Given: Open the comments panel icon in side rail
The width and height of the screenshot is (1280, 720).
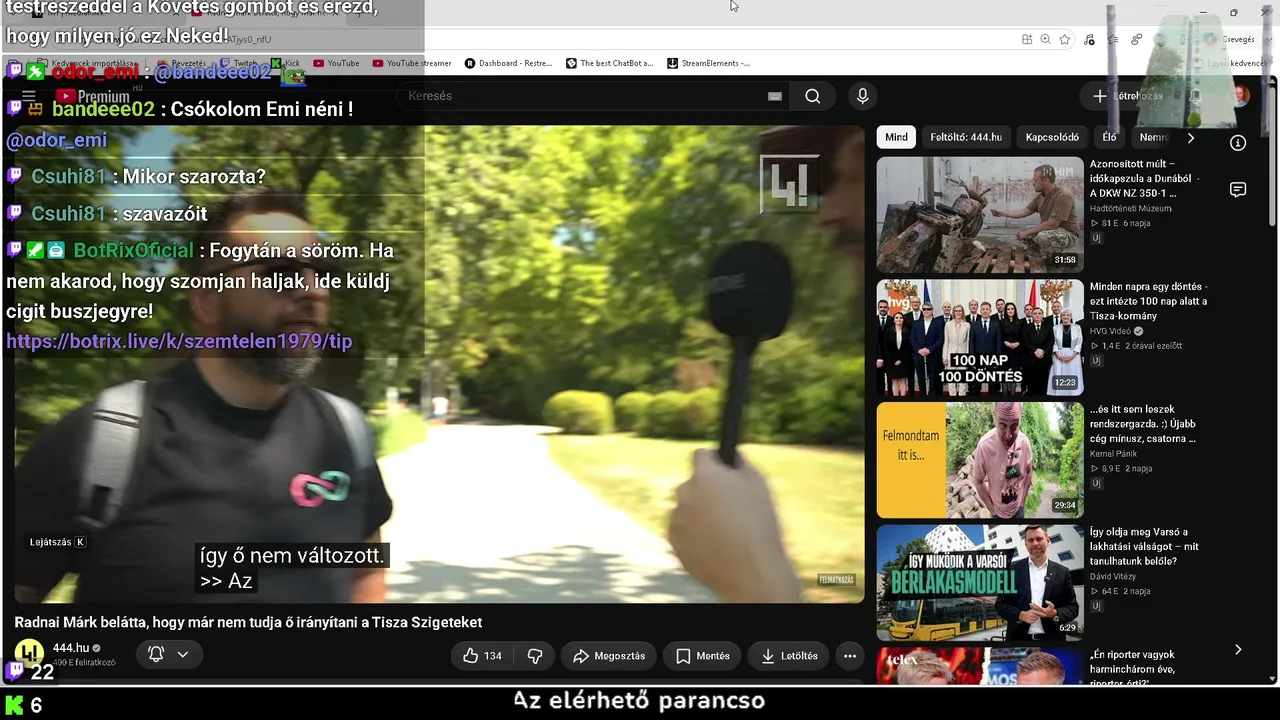Looking at the screenshot, I should click(x=1237, y=190).
